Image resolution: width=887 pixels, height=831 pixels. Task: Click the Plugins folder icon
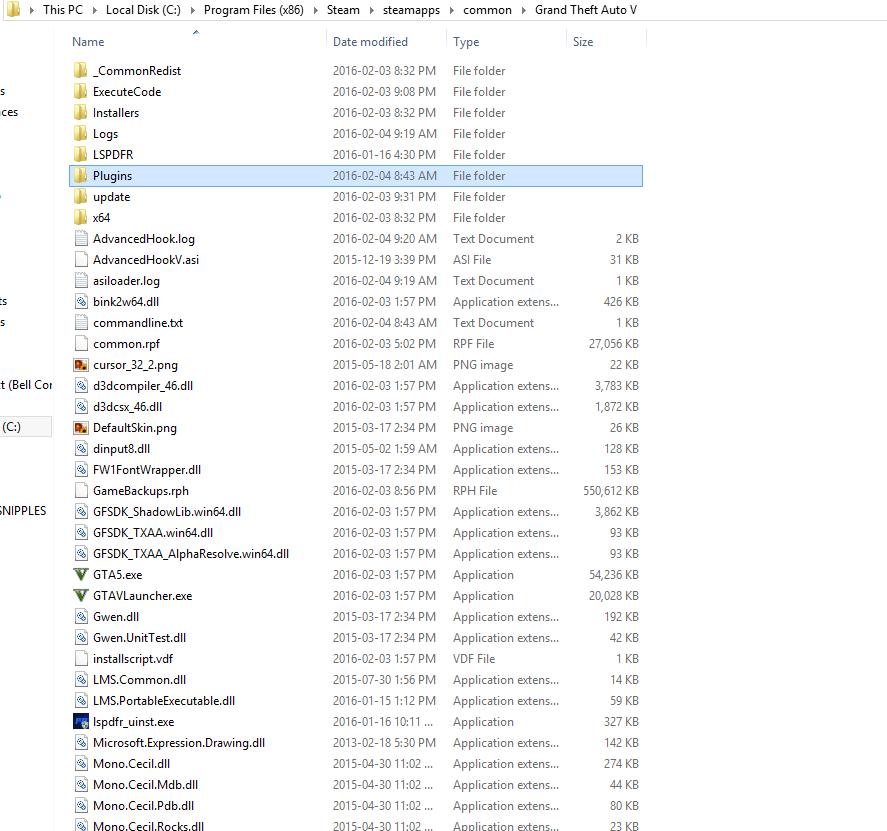point(80,175)
